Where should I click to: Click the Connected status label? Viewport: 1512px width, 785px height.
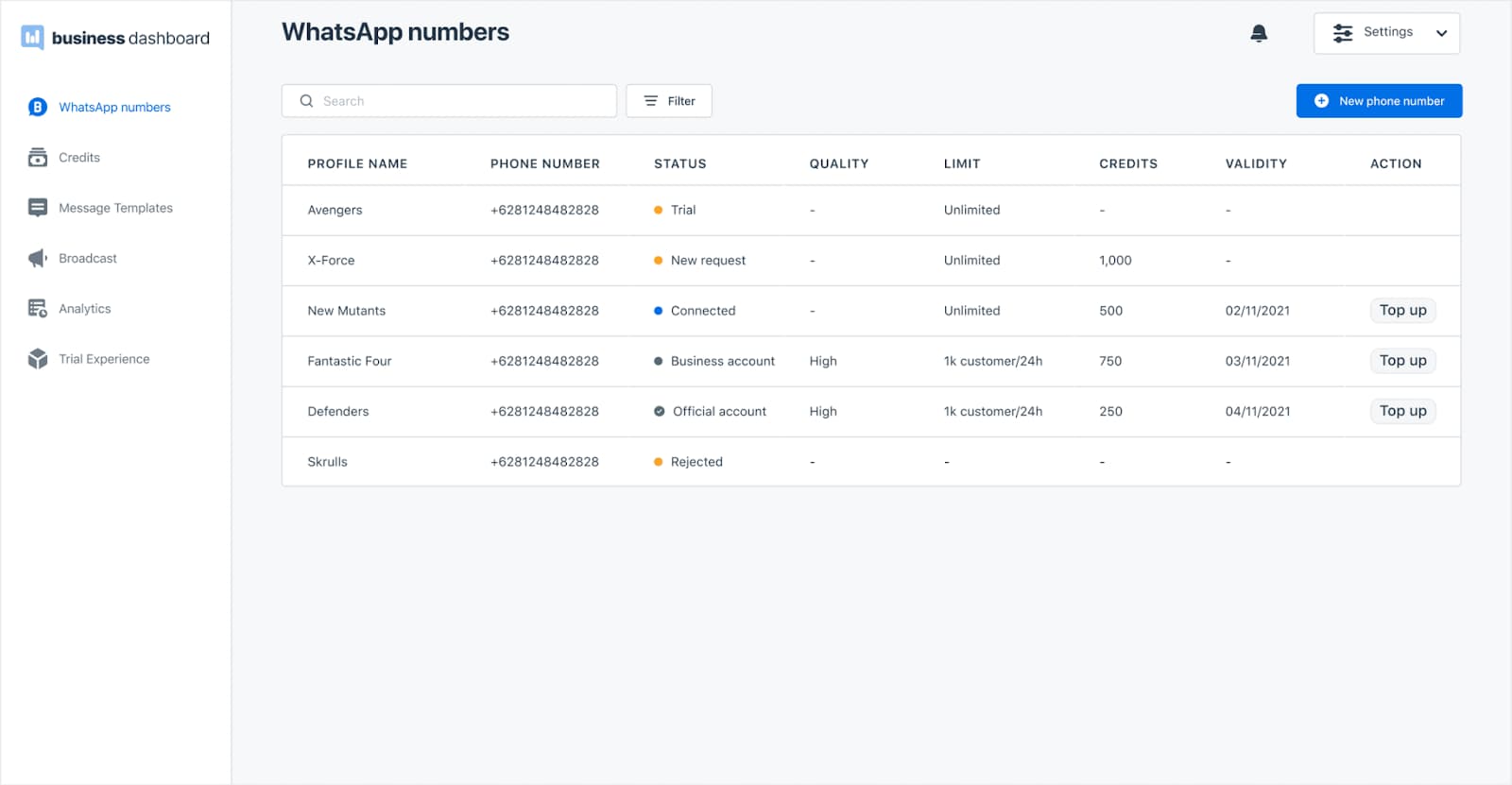coord(703,311)
